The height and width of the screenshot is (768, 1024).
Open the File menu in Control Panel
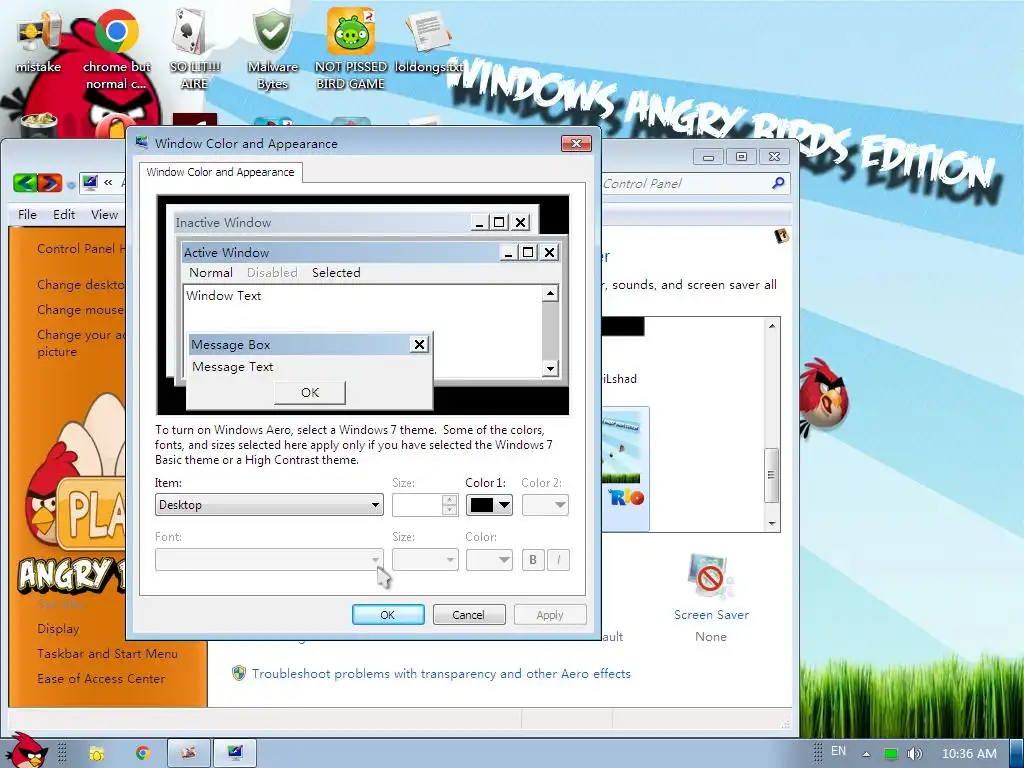27,214
